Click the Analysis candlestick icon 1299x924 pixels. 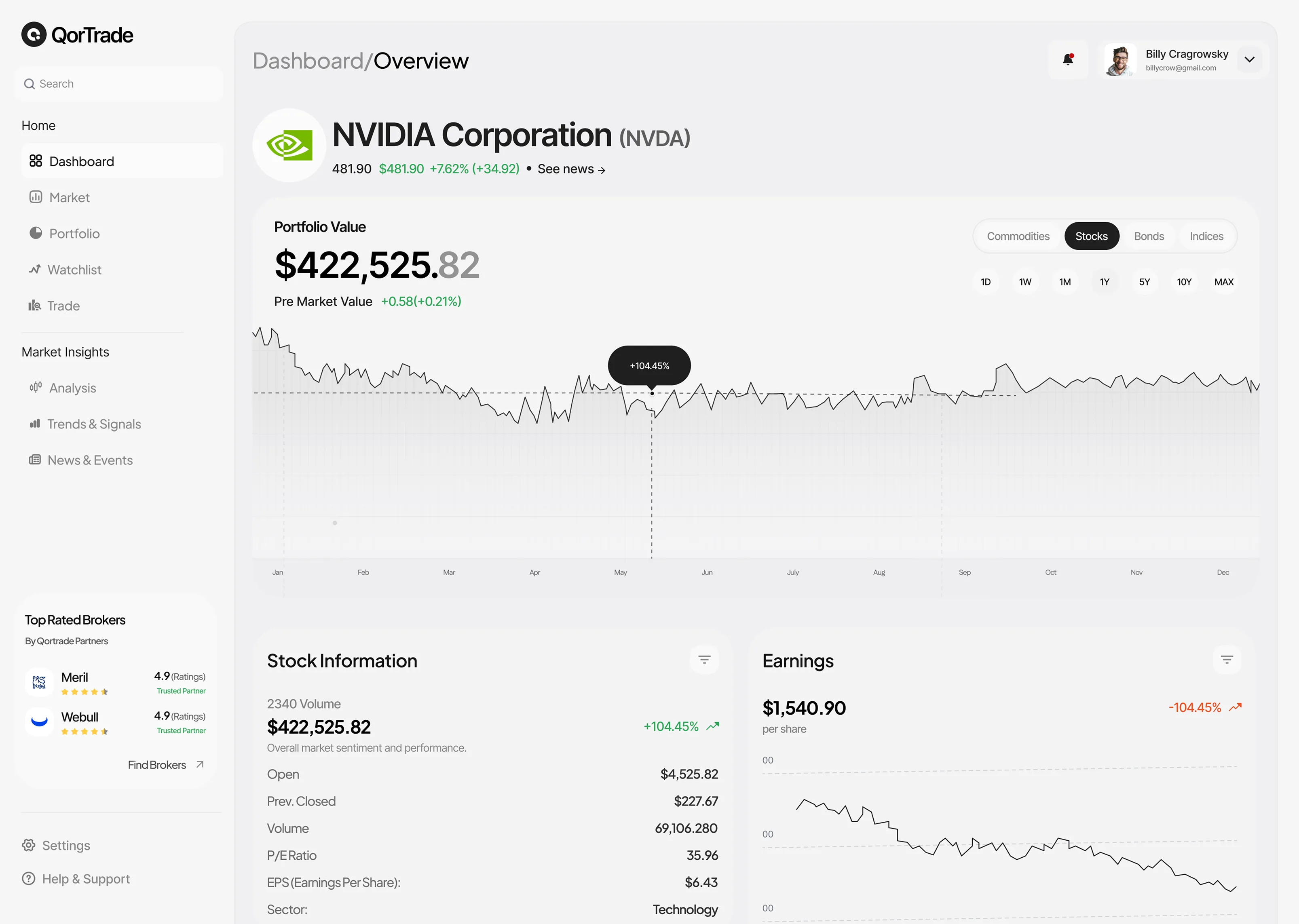36,388
